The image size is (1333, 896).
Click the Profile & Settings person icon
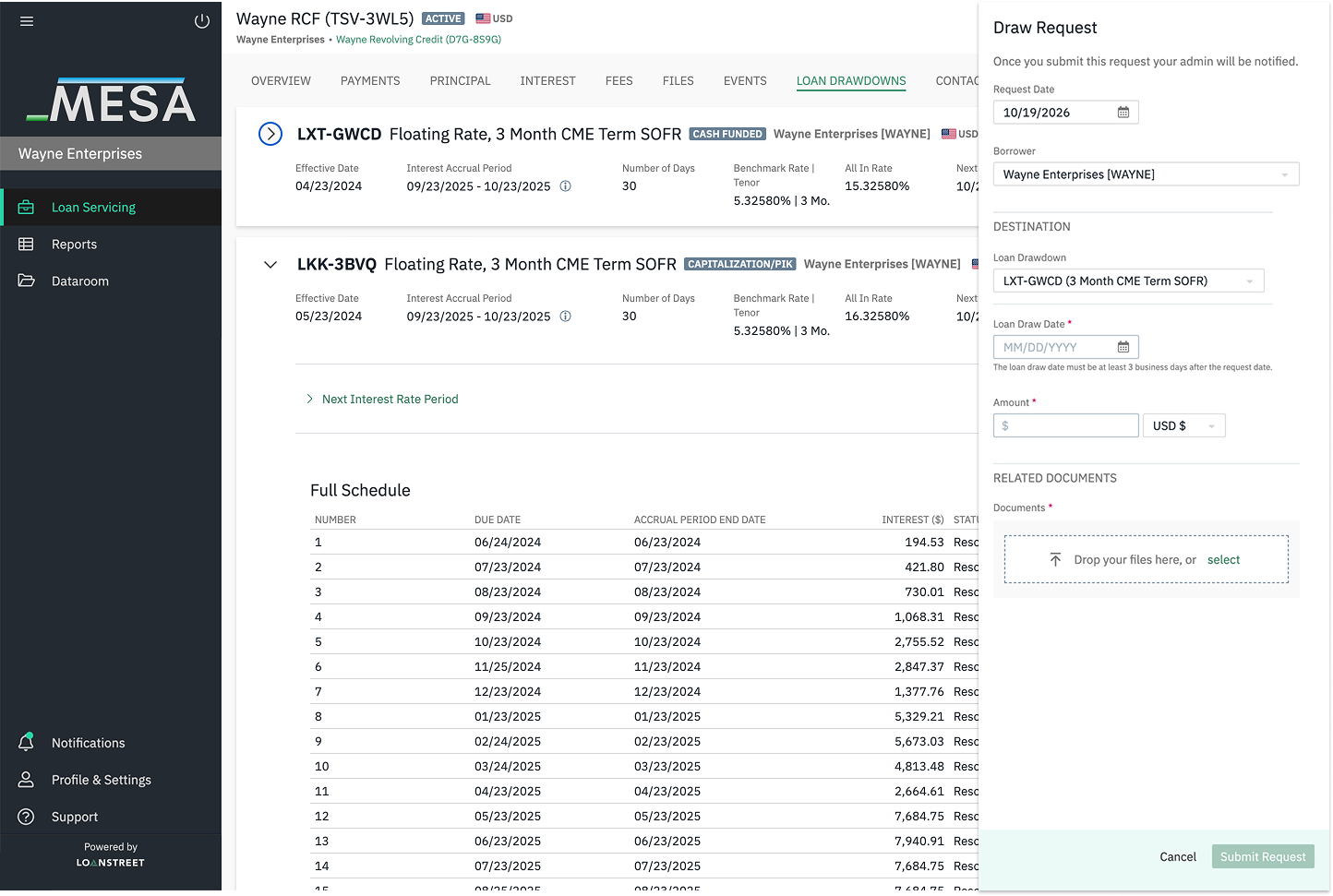[x=27, y=780]
